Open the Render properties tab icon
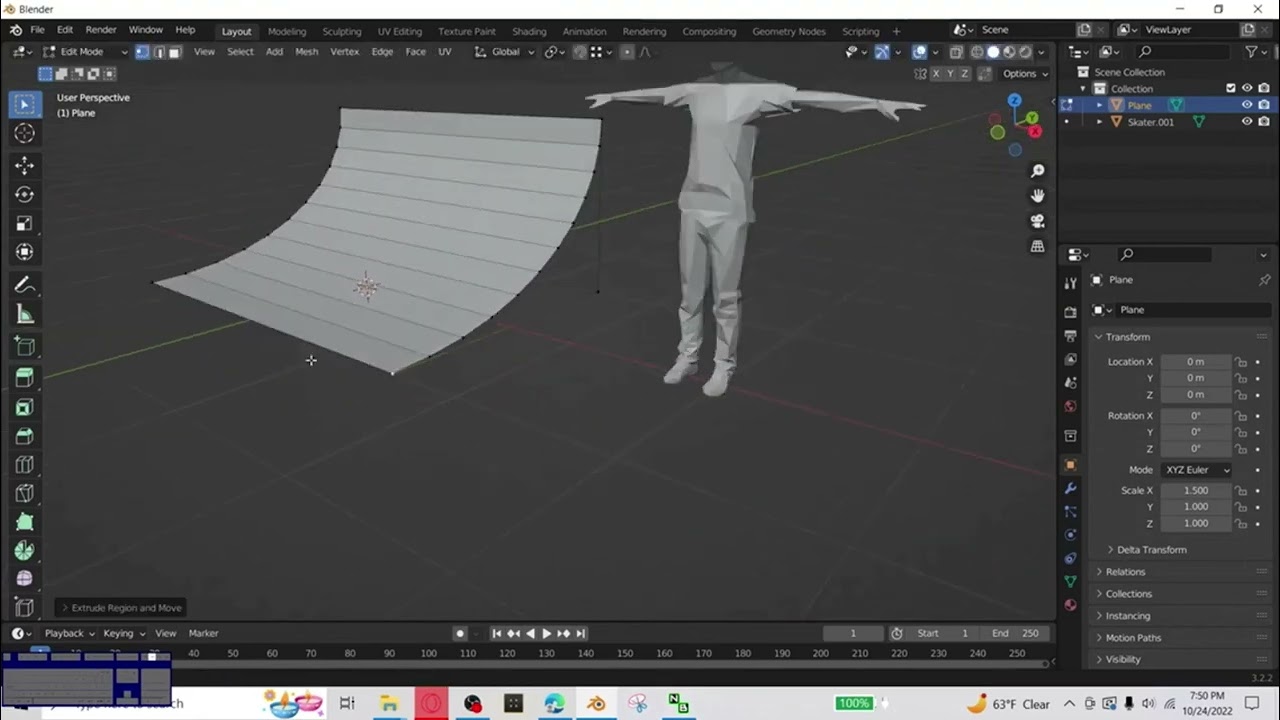The image size is (1280, 720). [1070, 312]
